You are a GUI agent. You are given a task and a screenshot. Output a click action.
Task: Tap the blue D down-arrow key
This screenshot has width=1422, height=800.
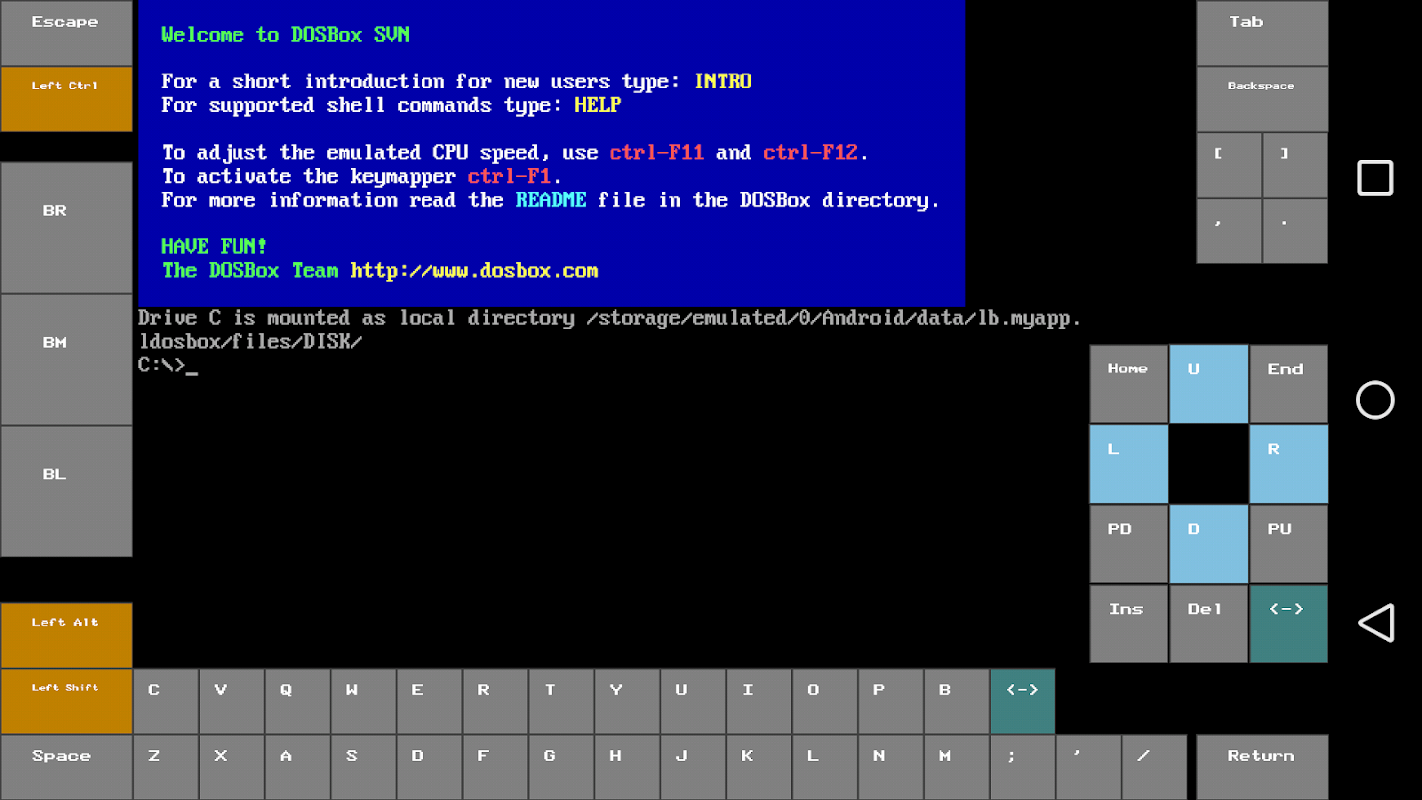click(1209, 544)
